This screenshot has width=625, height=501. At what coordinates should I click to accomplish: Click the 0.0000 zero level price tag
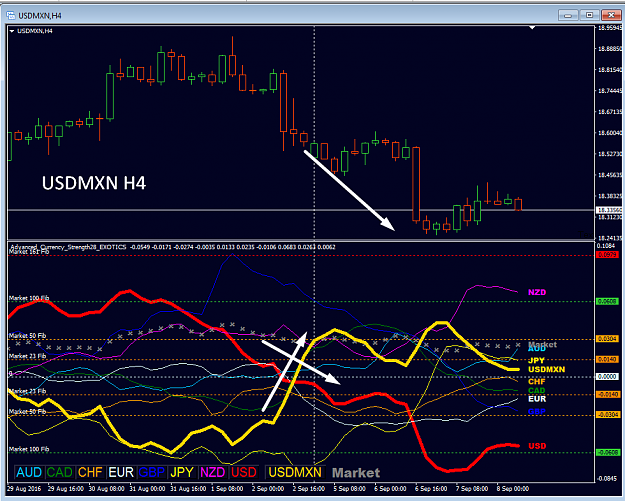click(x=607, y=376)
